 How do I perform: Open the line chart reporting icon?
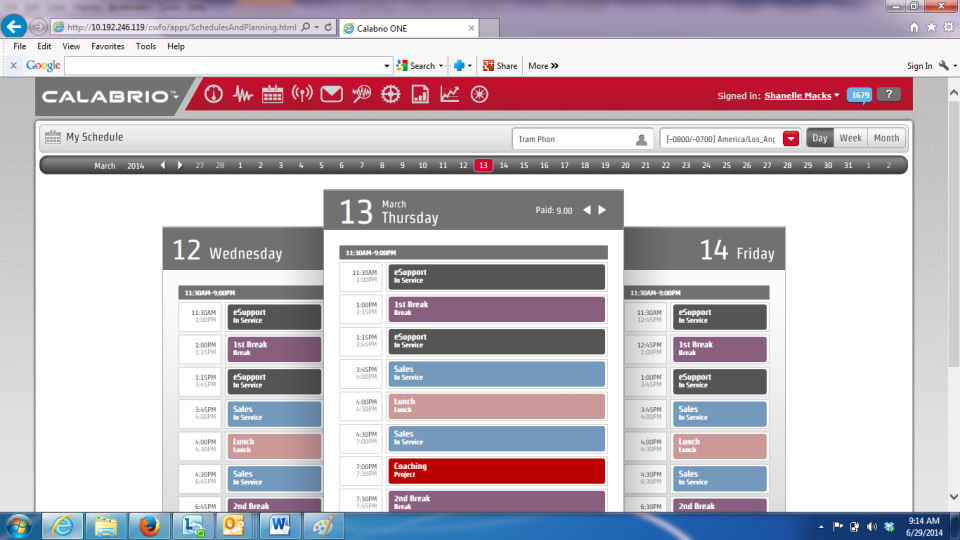tap(449, 94)
